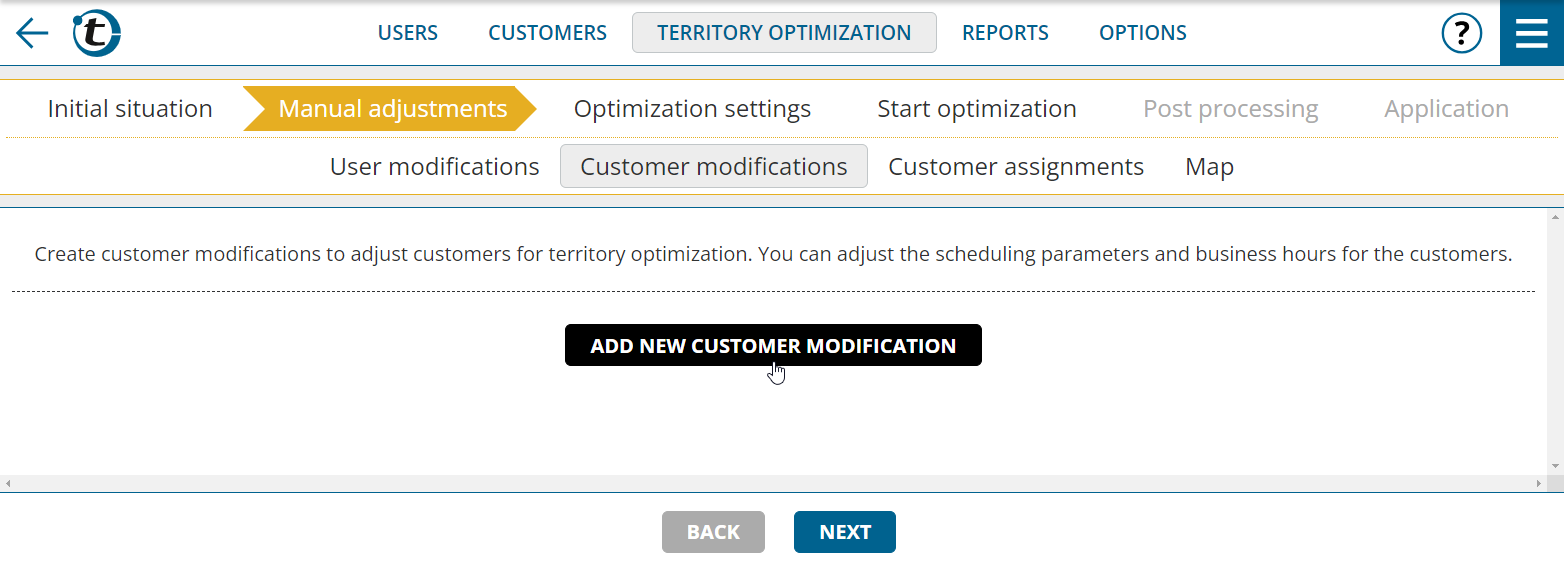
Task: Switch to User modifications tab
Action: pos(435,166)
